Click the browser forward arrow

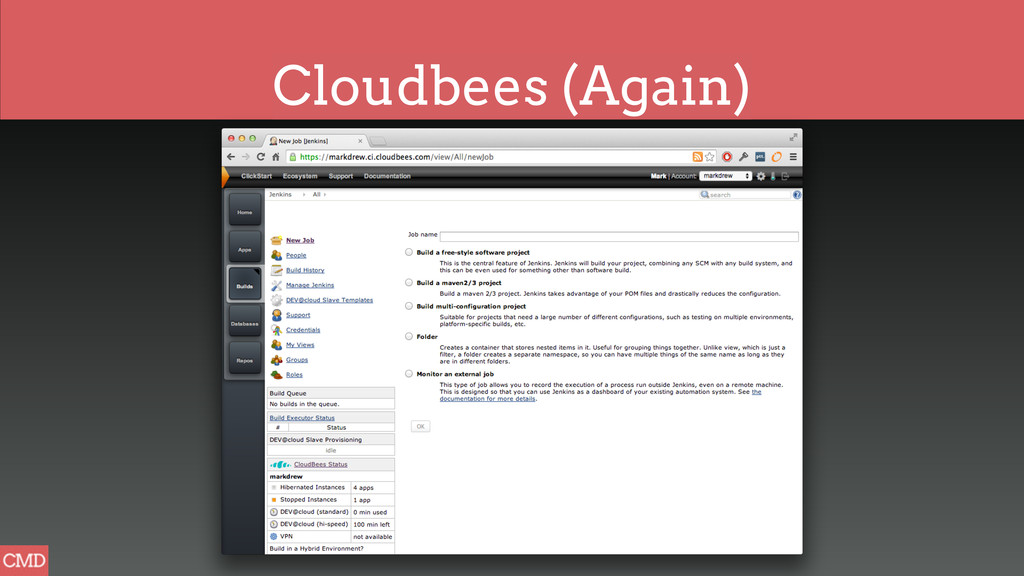pos(246,157)
